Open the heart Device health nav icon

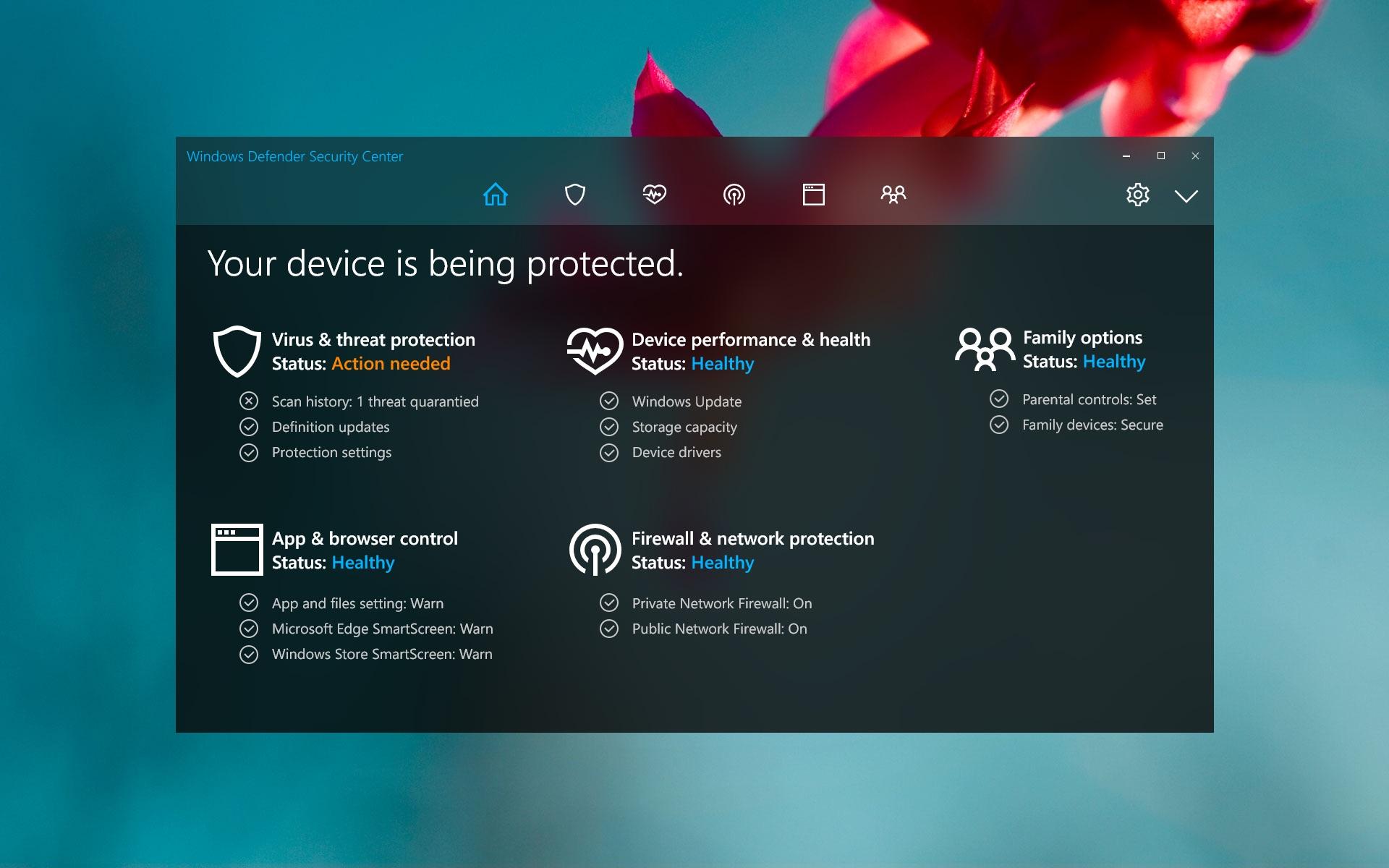tap(655, 195)
